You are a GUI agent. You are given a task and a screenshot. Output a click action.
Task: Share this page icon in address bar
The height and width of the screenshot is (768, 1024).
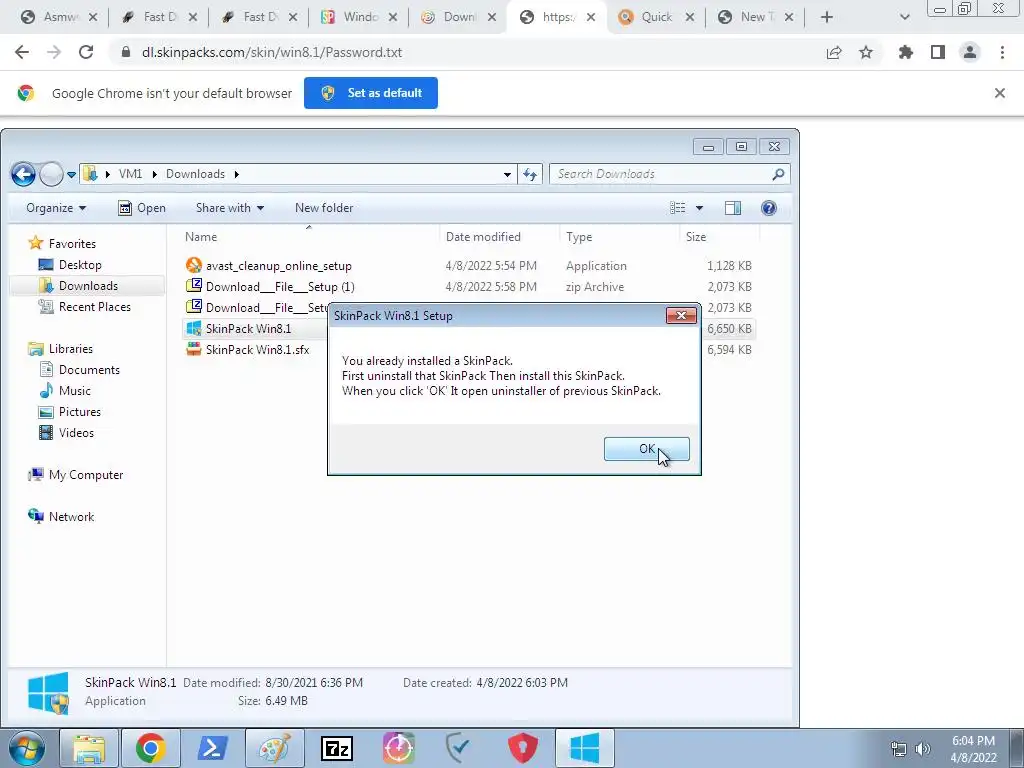(834, 52)
